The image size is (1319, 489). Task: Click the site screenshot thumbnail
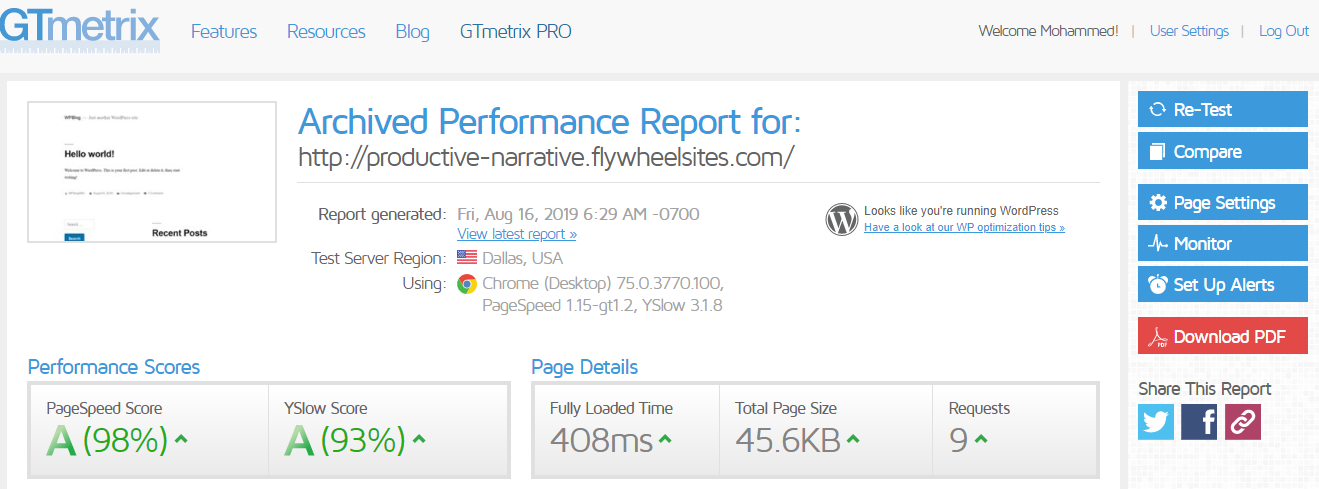pyautogui.click(x=152, y=172)
